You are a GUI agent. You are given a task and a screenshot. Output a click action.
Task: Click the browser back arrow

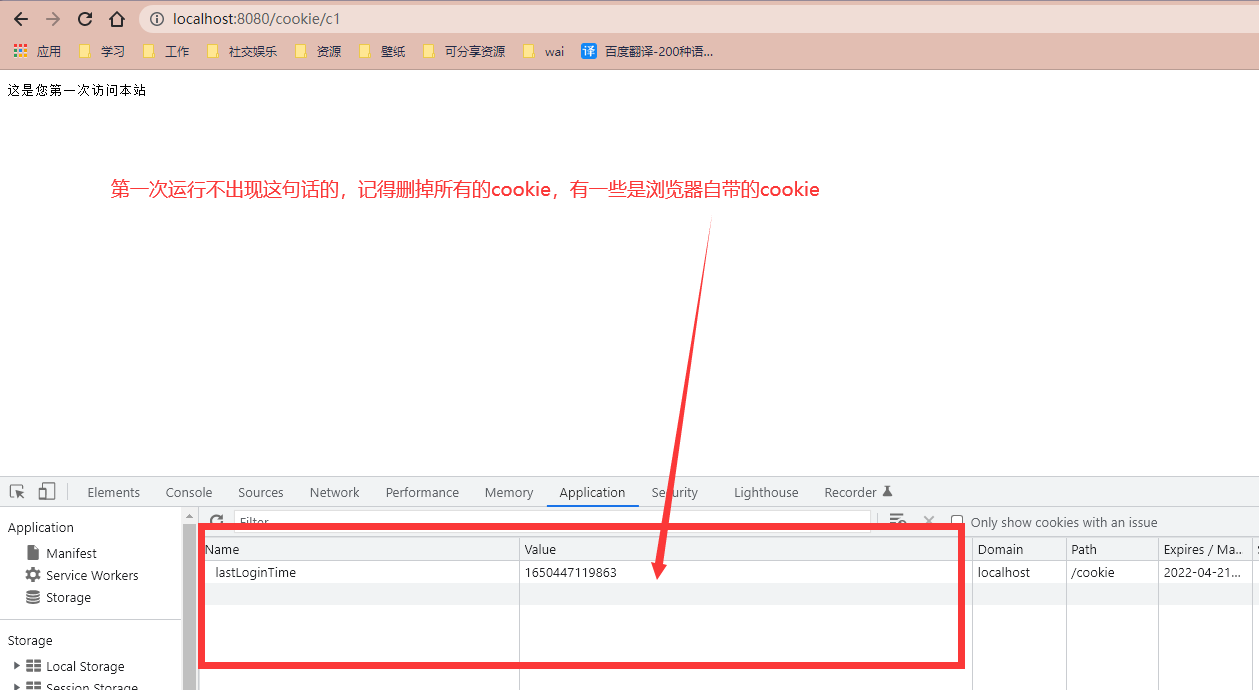point(21,19)
